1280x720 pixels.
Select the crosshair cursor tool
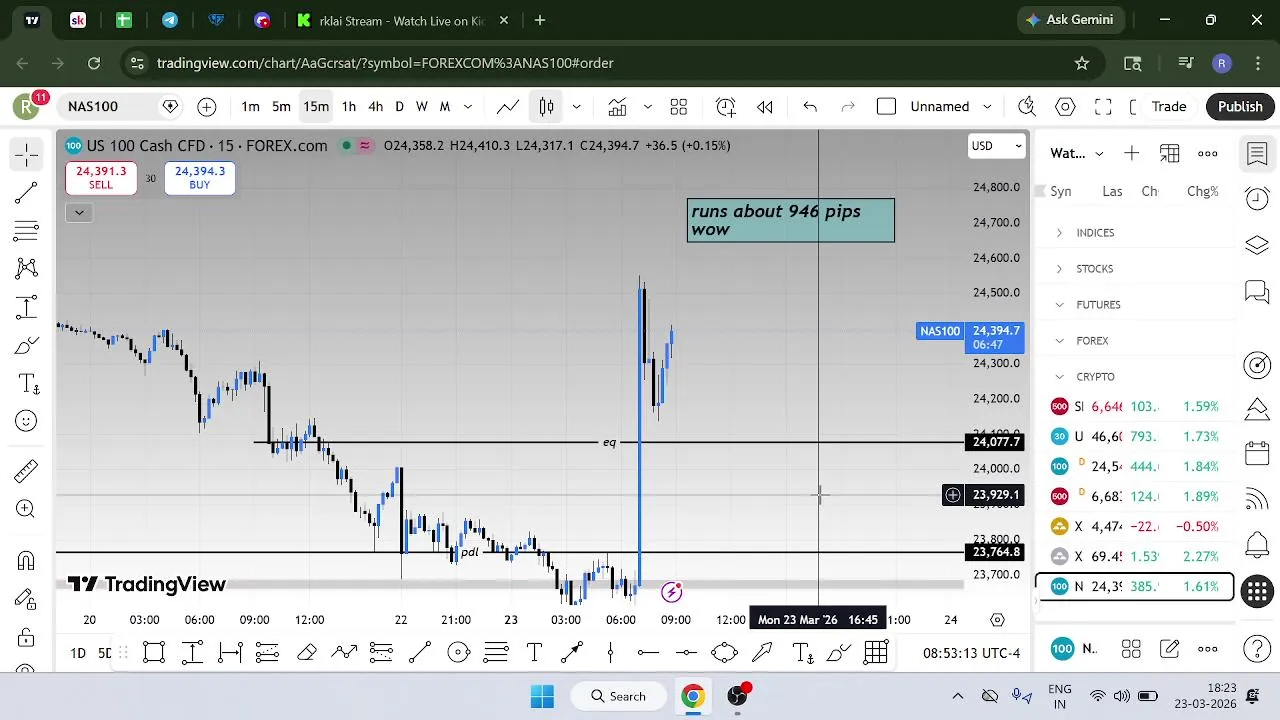(27, 154)
